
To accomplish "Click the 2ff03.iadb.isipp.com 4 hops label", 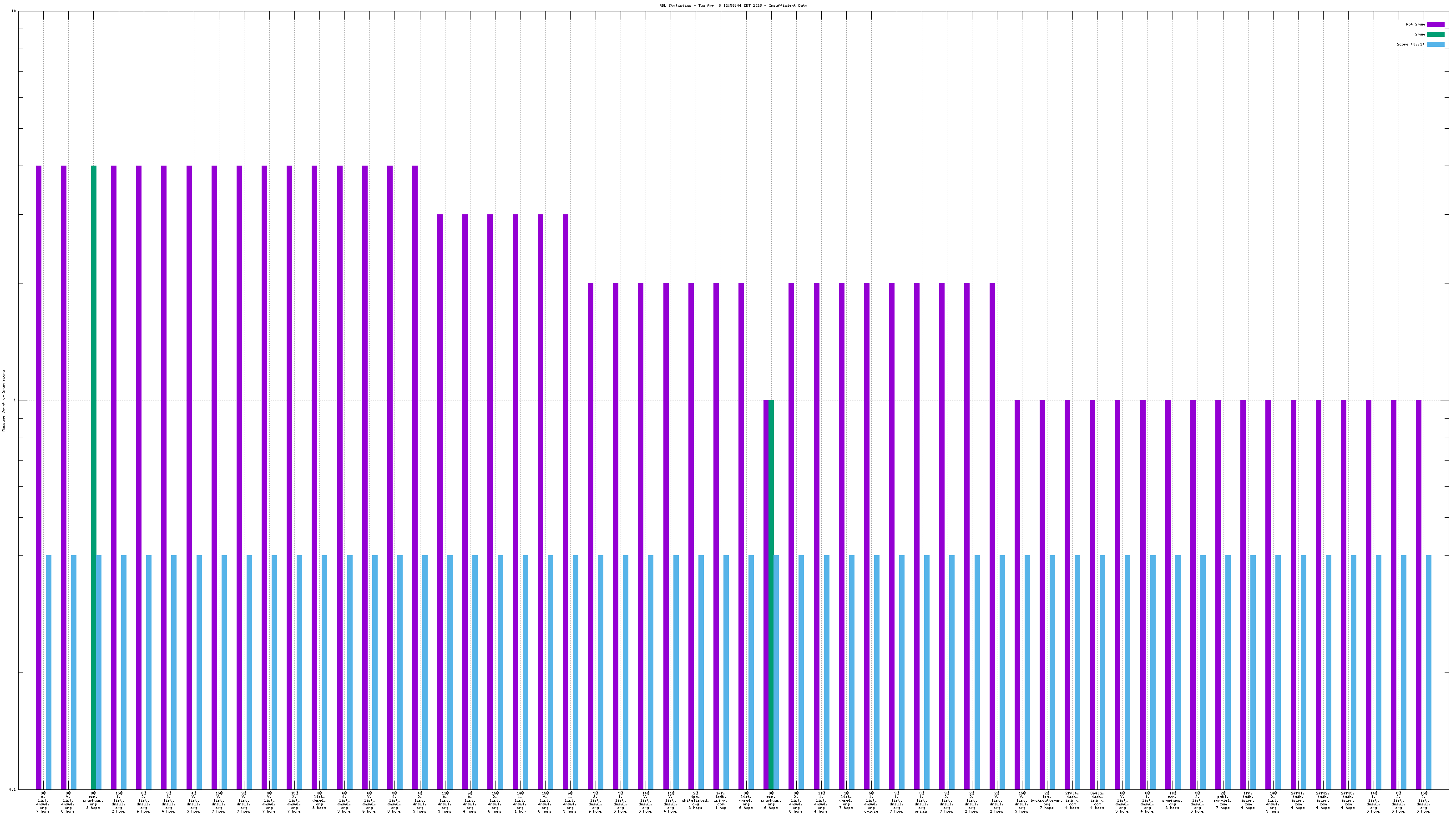I will coord(1348,800).
